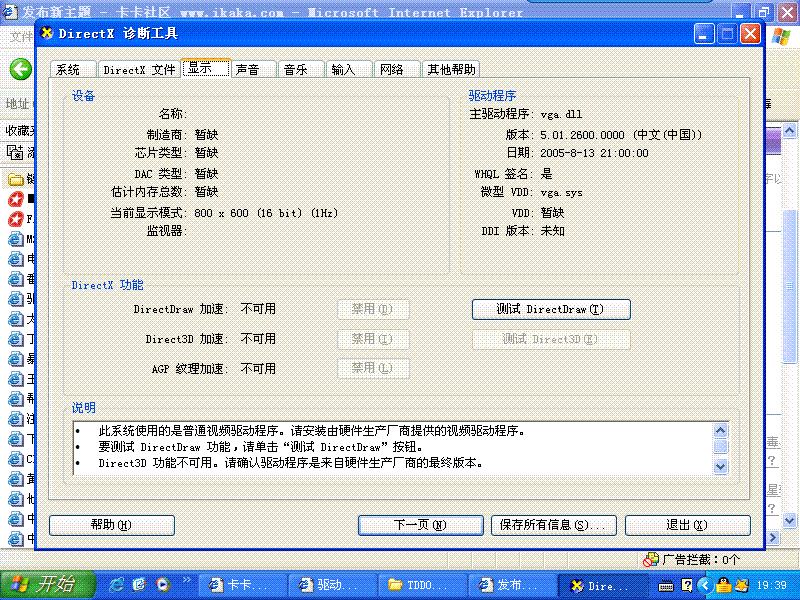This screenshot has width=800, height=600.
Task: Expand the quick launch overflow chevron
Action: click(186, 580)
